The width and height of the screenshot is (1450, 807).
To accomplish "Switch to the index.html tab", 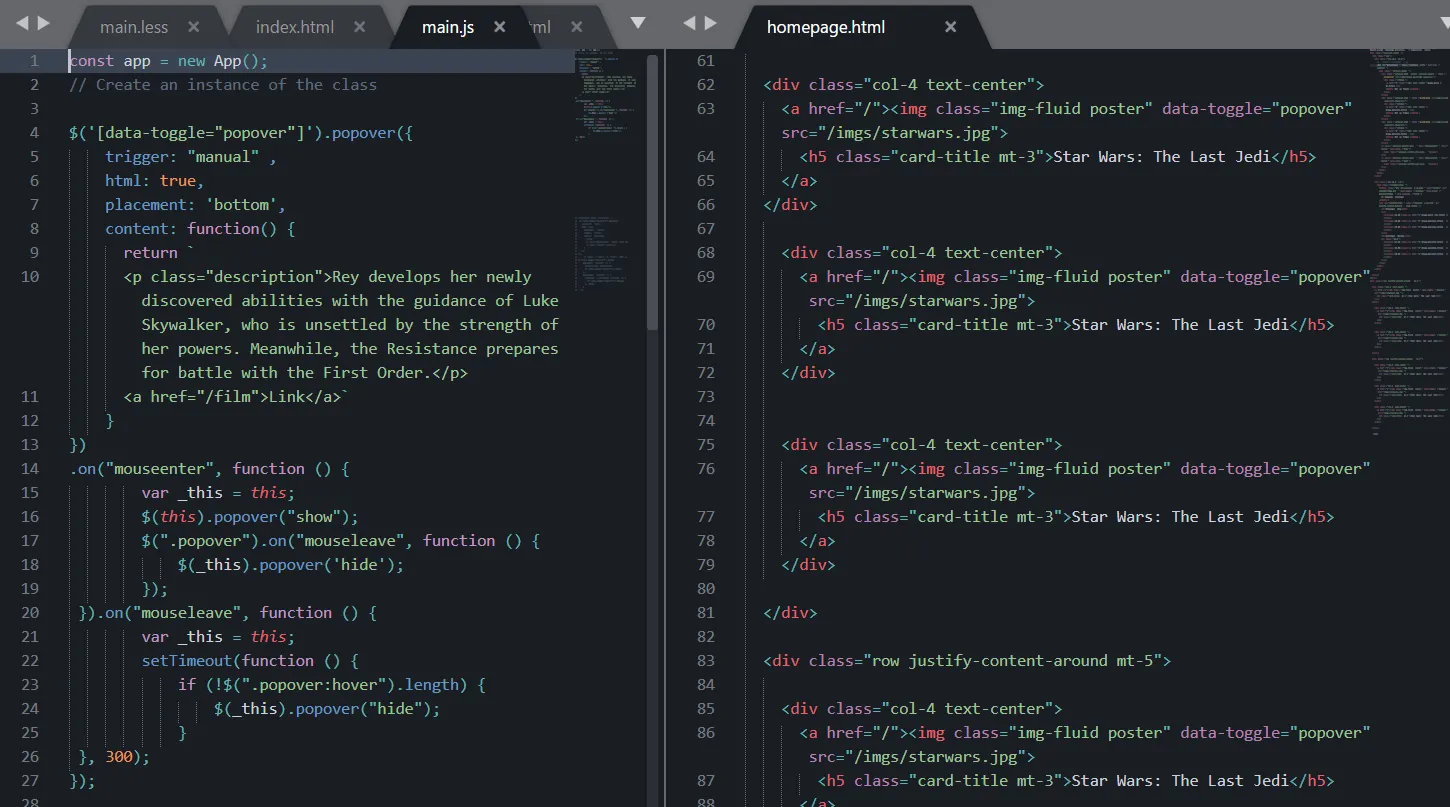I will (295, 27).
